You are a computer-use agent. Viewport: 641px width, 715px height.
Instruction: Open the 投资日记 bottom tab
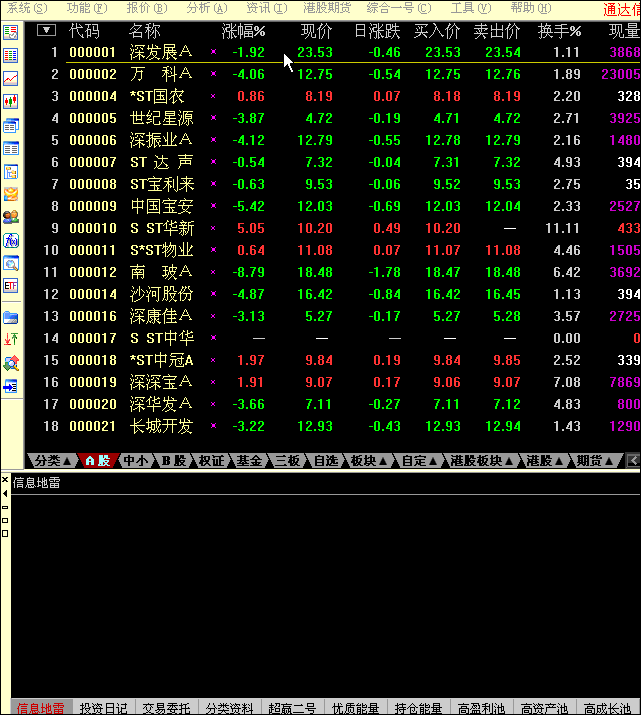coord(103,708)
